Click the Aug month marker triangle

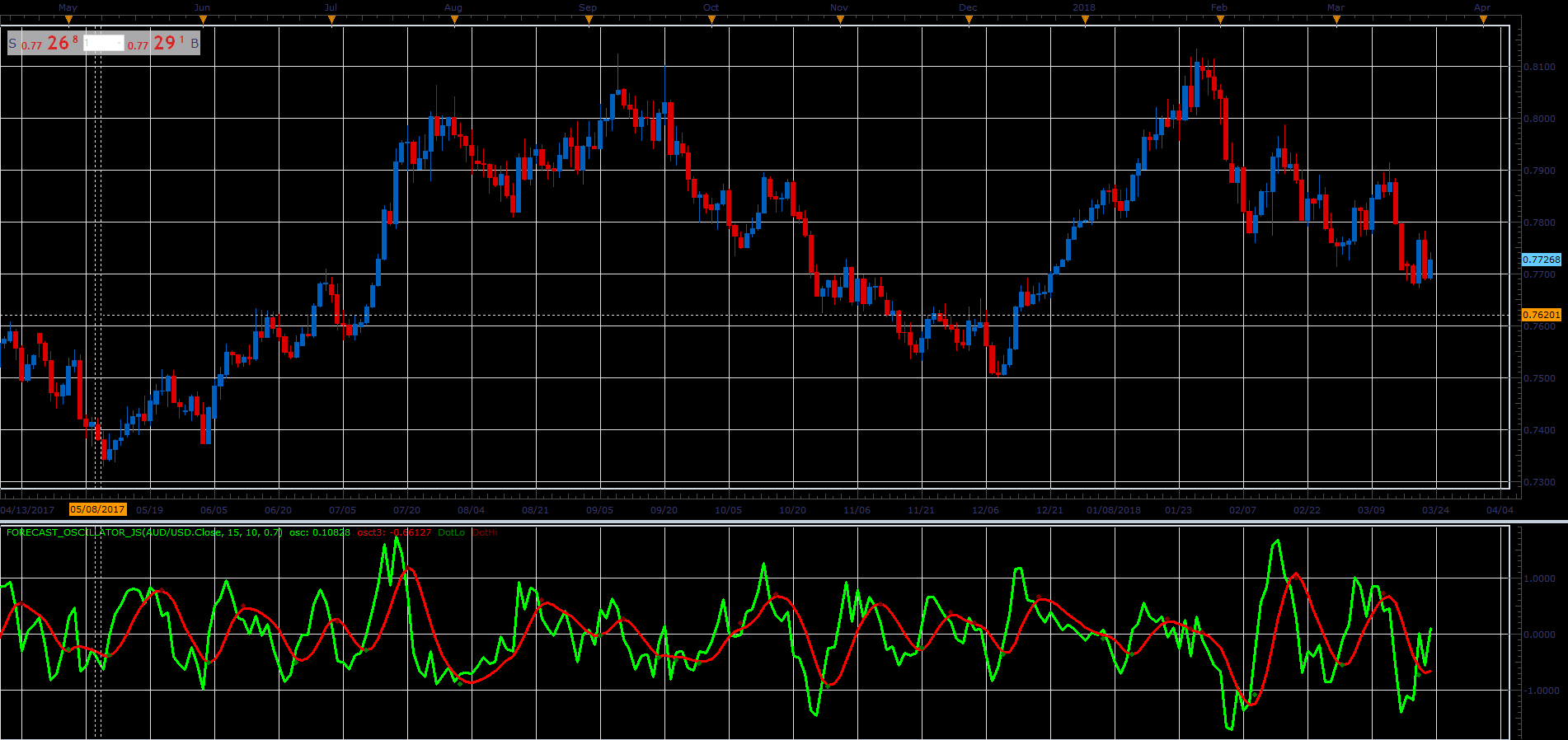click(454, 19)
